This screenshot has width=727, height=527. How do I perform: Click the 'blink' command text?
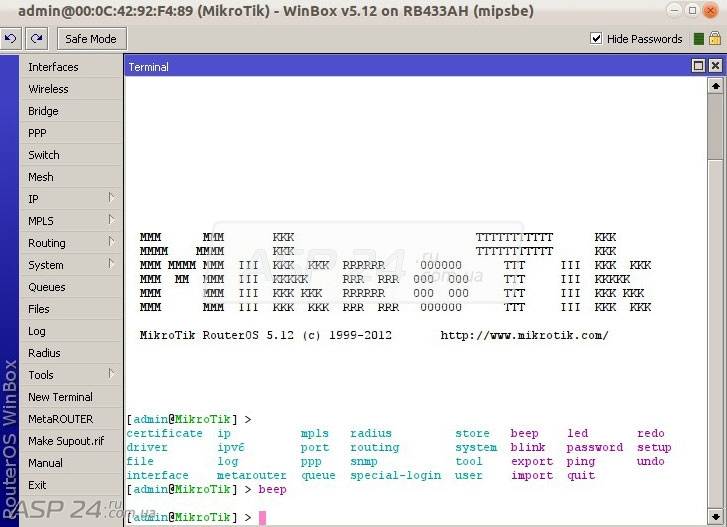[x=528, y=447]
